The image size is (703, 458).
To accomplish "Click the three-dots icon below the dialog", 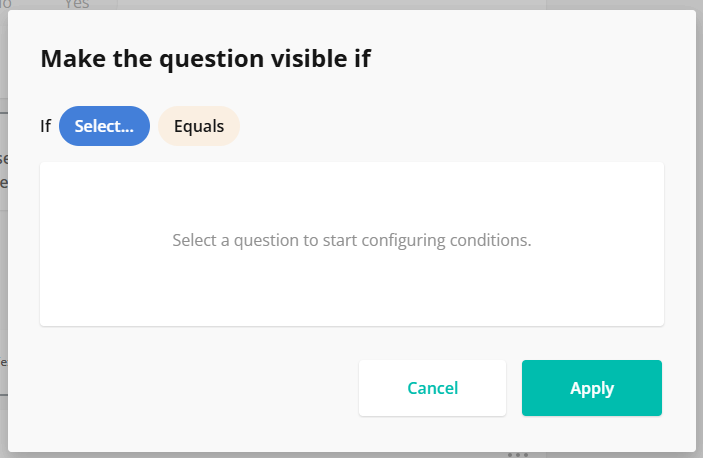I will pos(517,454).
